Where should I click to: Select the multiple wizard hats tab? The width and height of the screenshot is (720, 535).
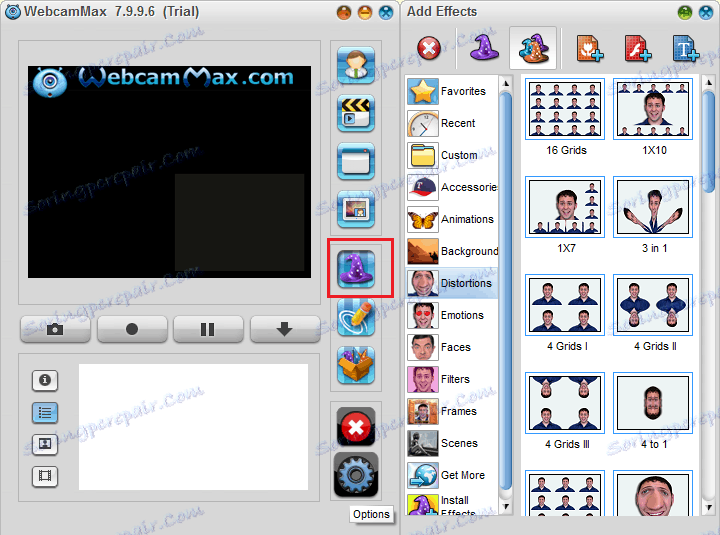coord(533,48)
